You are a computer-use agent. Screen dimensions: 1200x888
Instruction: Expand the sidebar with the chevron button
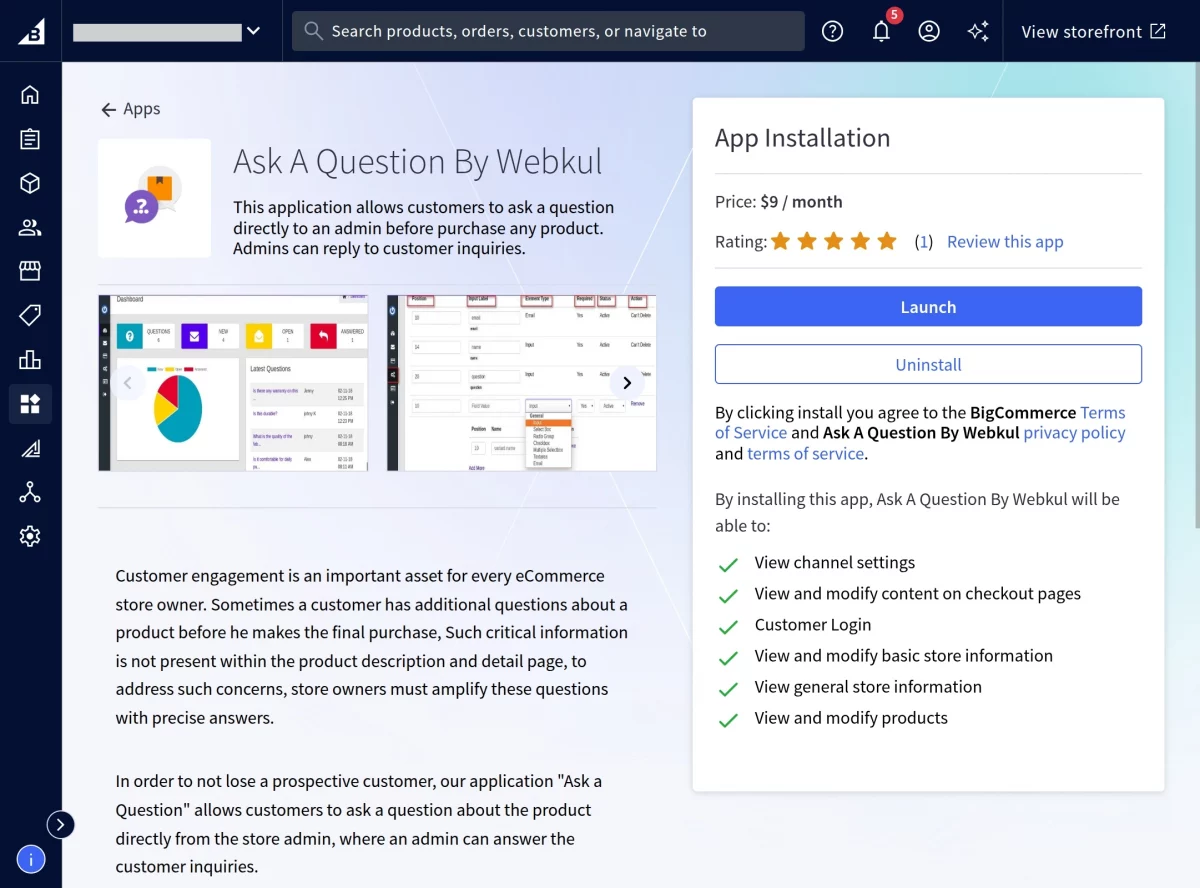(x=61, y=824)
